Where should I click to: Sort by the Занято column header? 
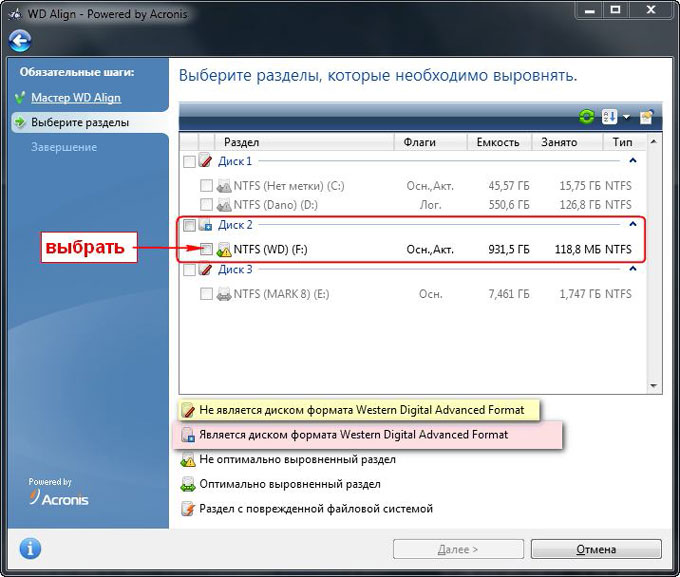[567, 142]
